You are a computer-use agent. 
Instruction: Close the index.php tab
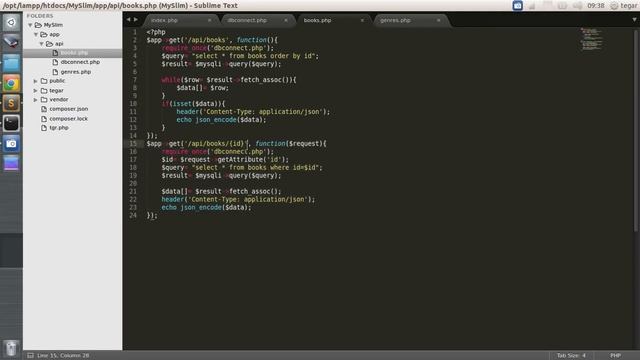[x=209, y=20]
